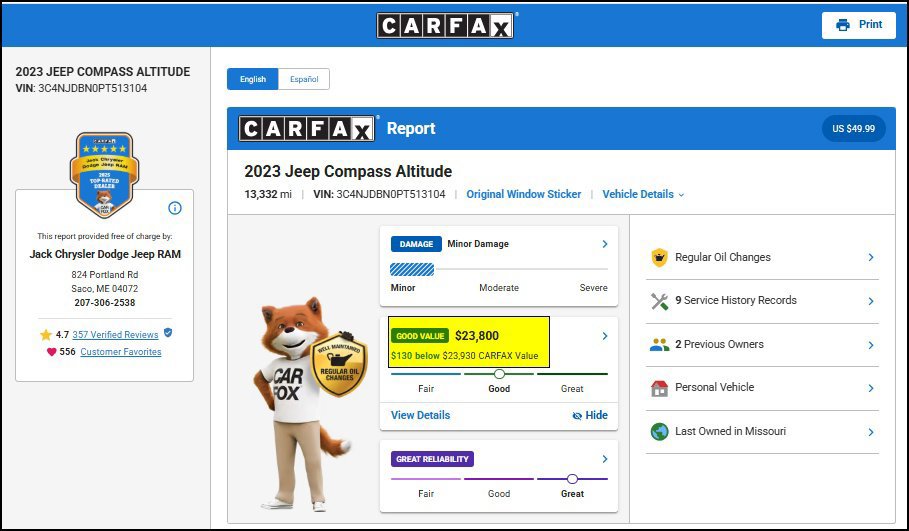Open the 2 Previous Owners row
This screenshot has width=909, height=531.
[762, 345]
